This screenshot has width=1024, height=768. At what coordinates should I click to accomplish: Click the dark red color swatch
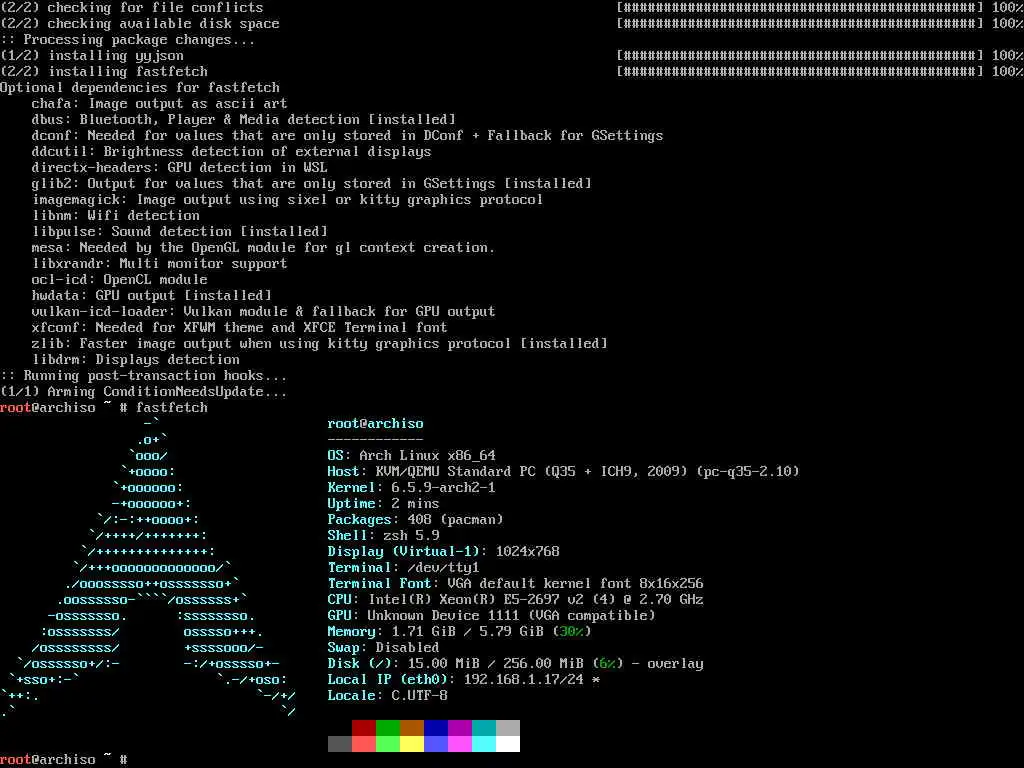[364, 728]
